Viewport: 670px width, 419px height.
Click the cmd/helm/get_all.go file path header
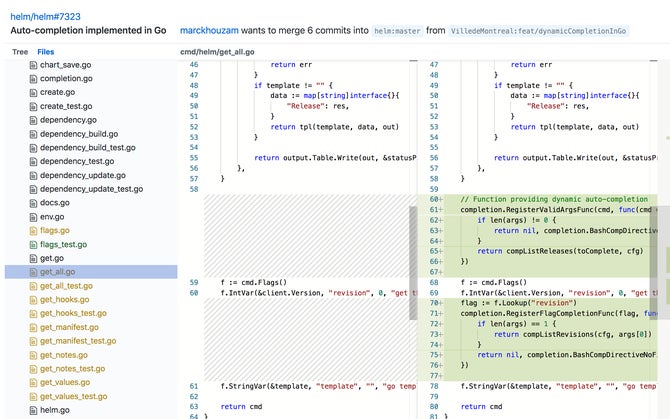[217, 52]
